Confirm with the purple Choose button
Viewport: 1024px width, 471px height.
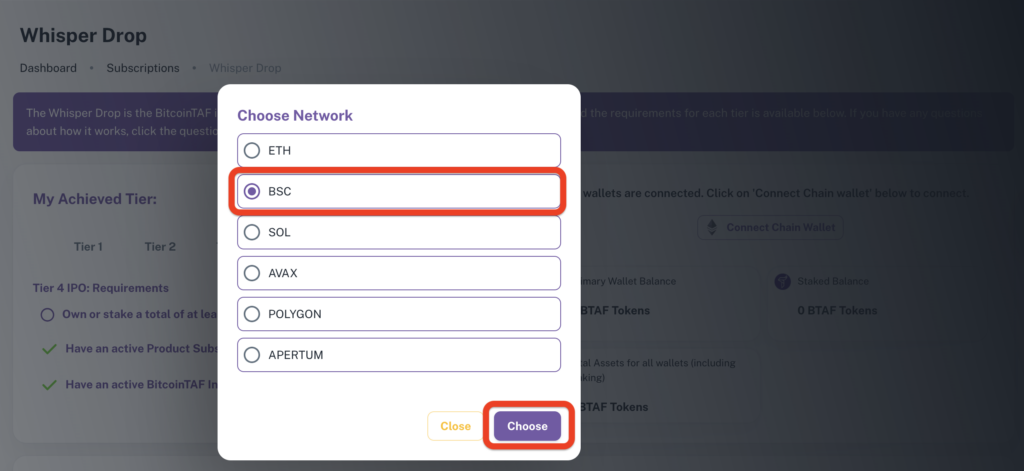[527, 426]
